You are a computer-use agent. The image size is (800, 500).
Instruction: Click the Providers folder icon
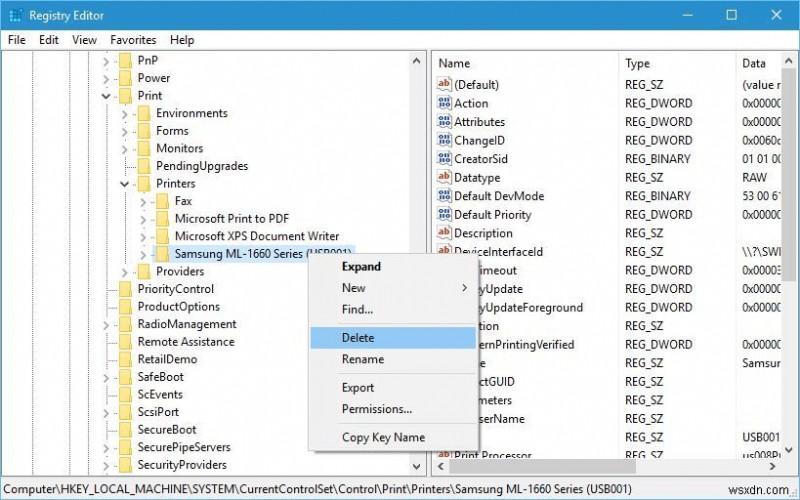144,271
